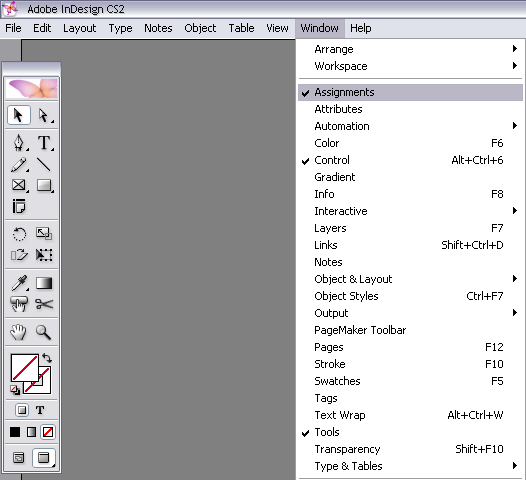
Task: Select the Gradient tool
Action: pos(44,283)
